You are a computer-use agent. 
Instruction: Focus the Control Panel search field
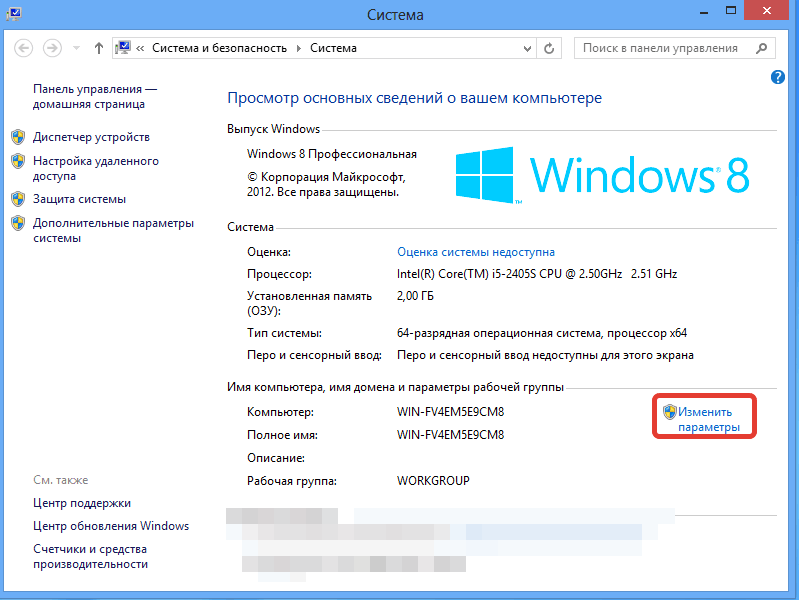click(x=675, y=48)
